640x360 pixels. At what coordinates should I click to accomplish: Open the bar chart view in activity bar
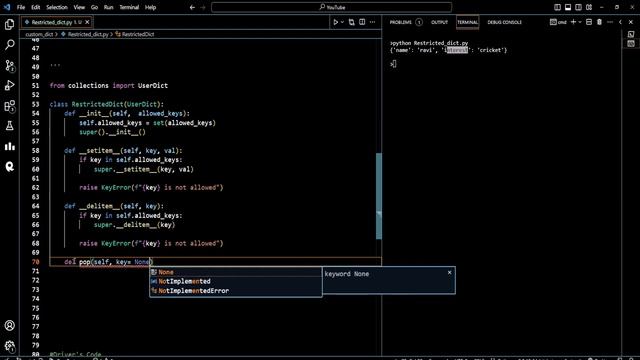9,146
